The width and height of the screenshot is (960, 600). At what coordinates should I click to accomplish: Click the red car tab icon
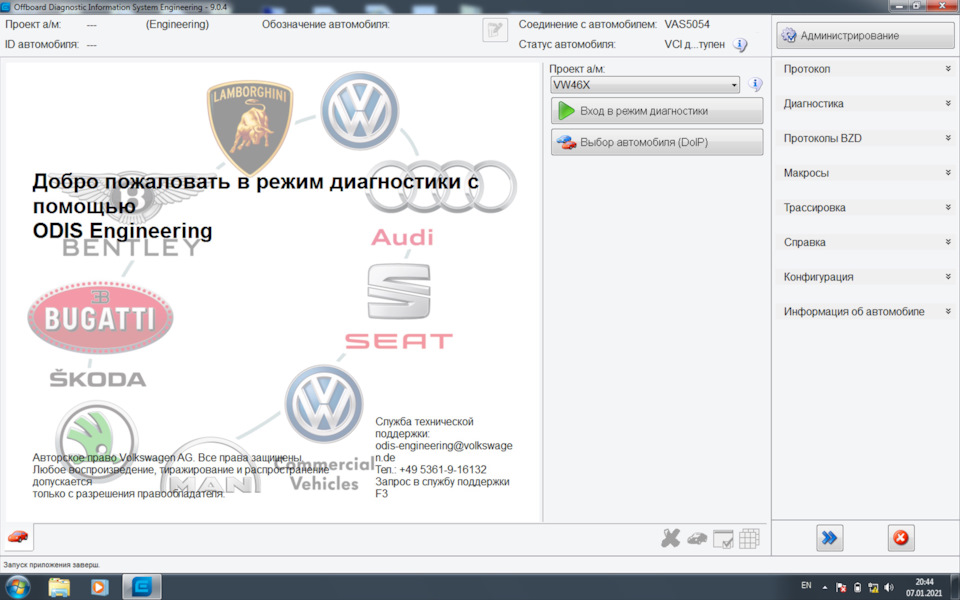[x=18, y=537]
